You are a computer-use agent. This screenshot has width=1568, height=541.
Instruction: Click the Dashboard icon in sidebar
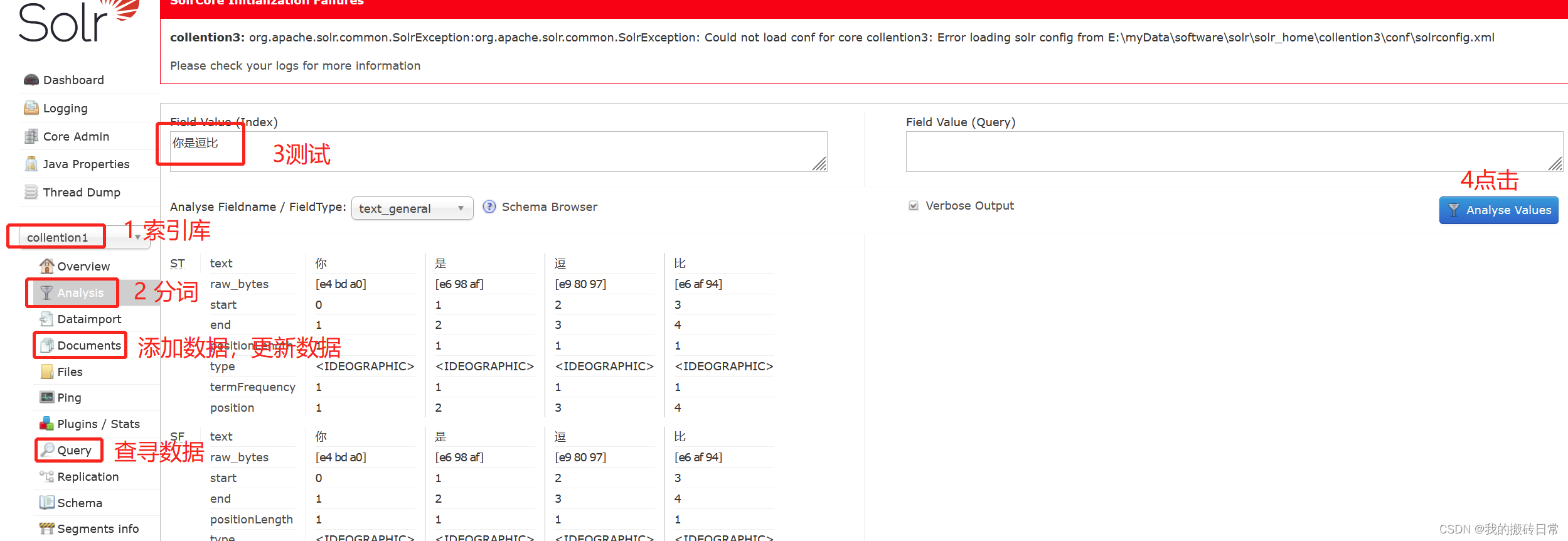pos(31,80)
